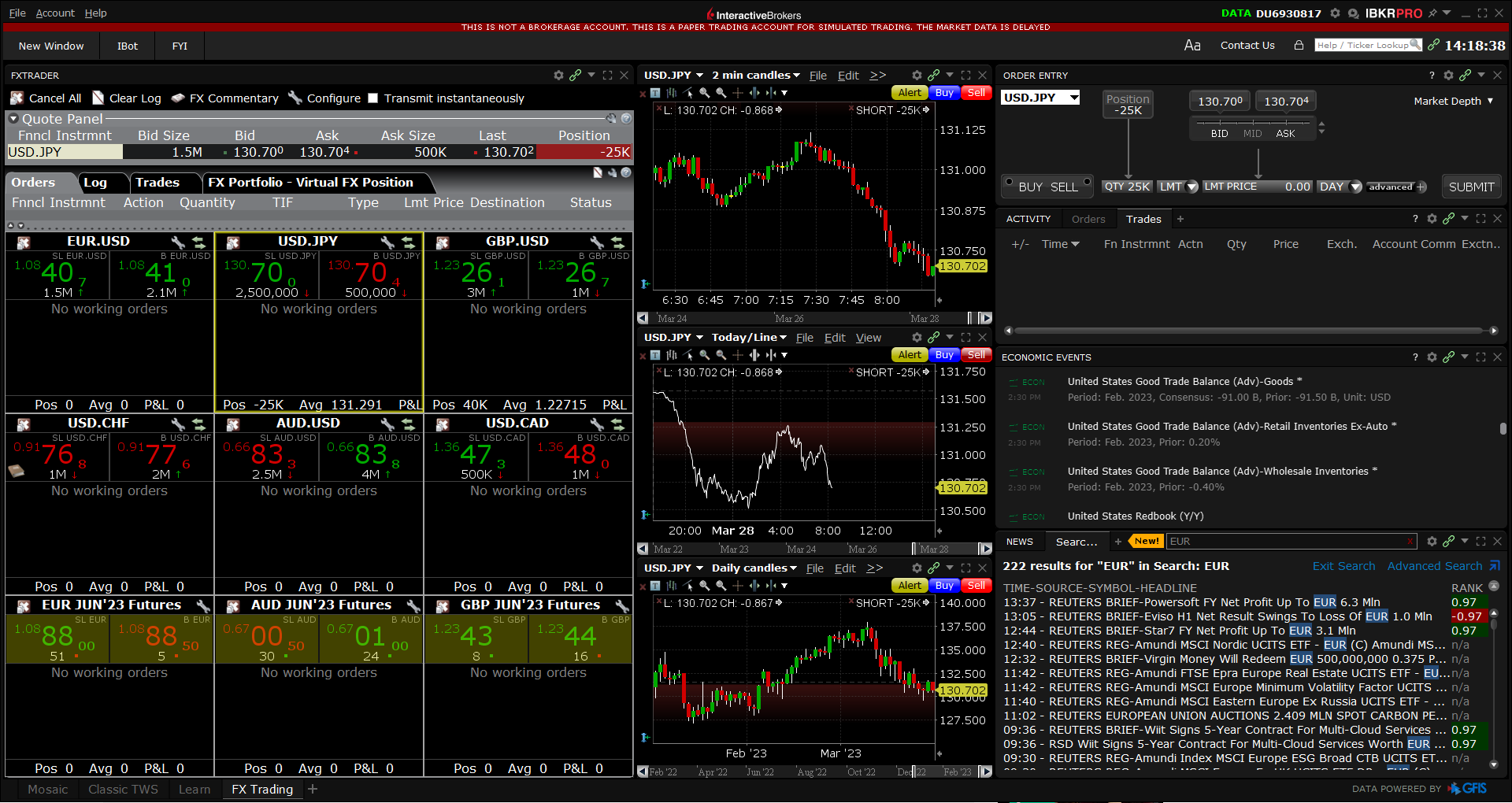Open IBot assistant
Screen dimensions: 1512x803
pos(128,46)
